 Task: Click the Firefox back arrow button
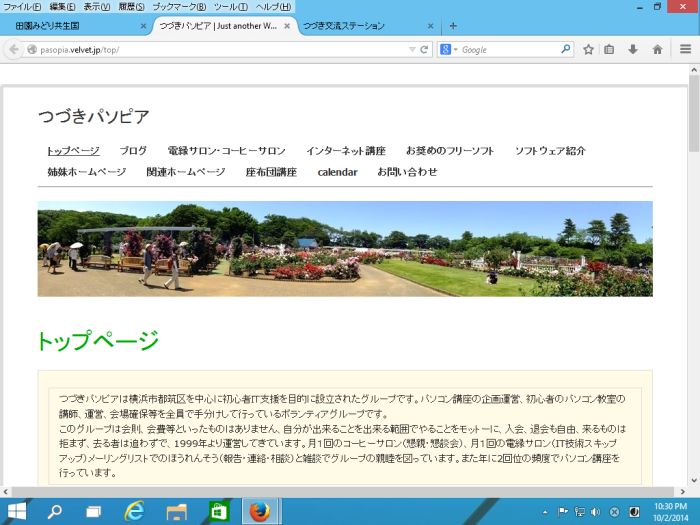click(x=14, y=49)
